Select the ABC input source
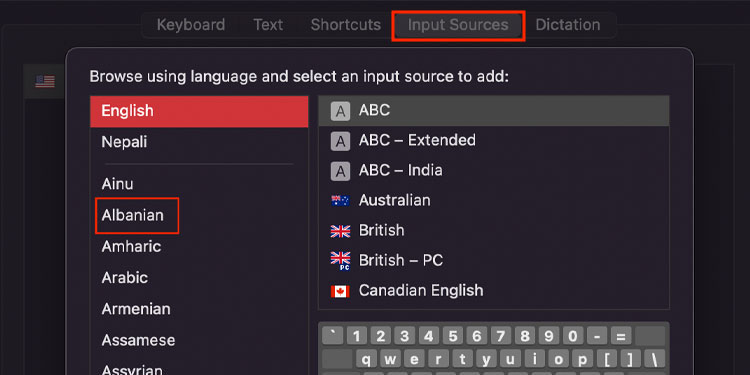The width and height of the screenshot is (750, 375). [x=494, y=110]
